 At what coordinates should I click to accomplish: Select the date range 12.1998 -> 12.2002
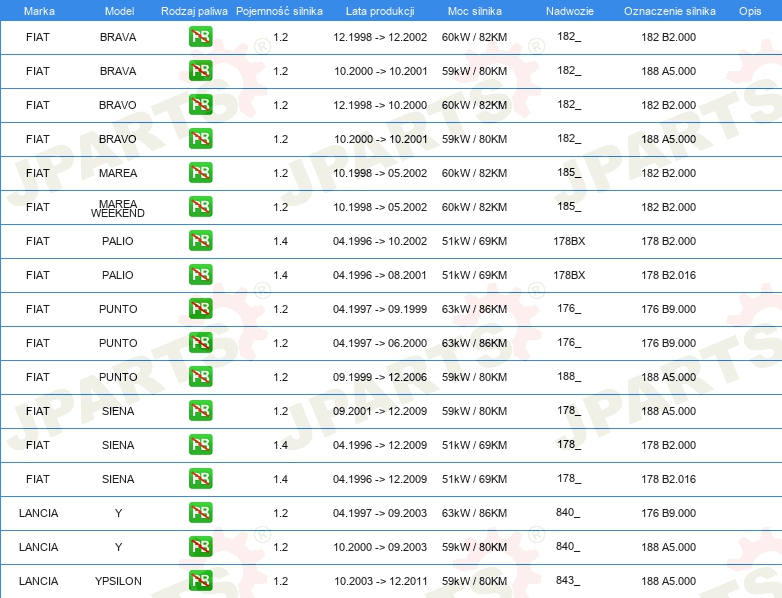tap(380, 37)
